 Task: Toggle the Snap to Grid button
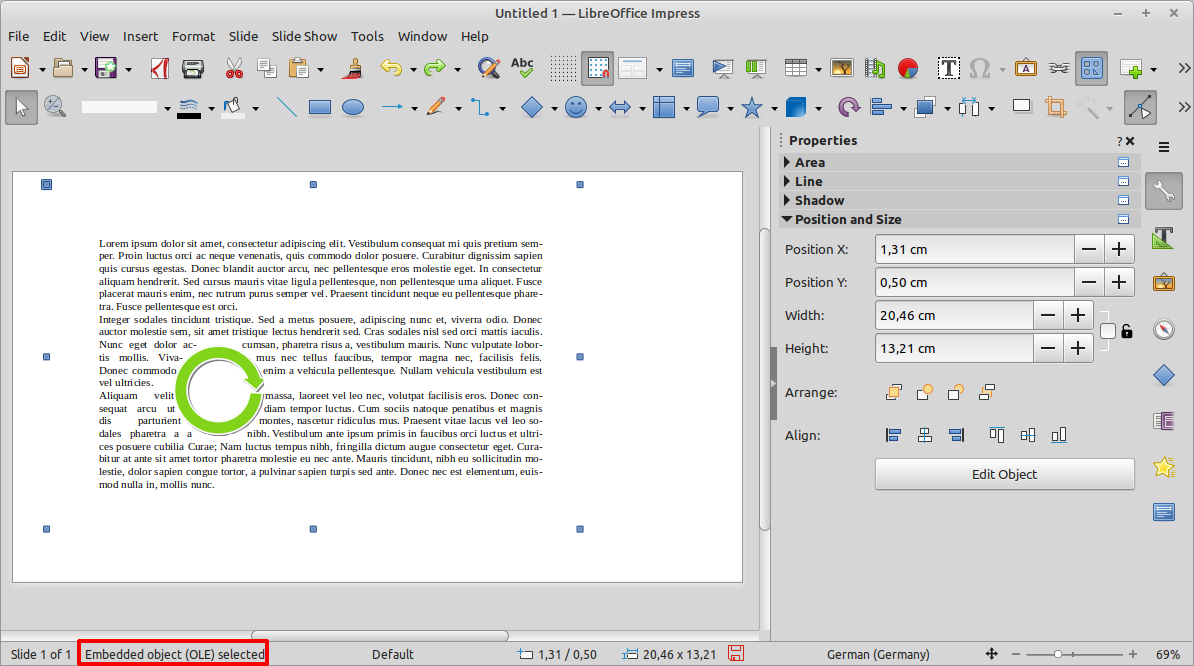pyautogui.click(x=598, y=68)
